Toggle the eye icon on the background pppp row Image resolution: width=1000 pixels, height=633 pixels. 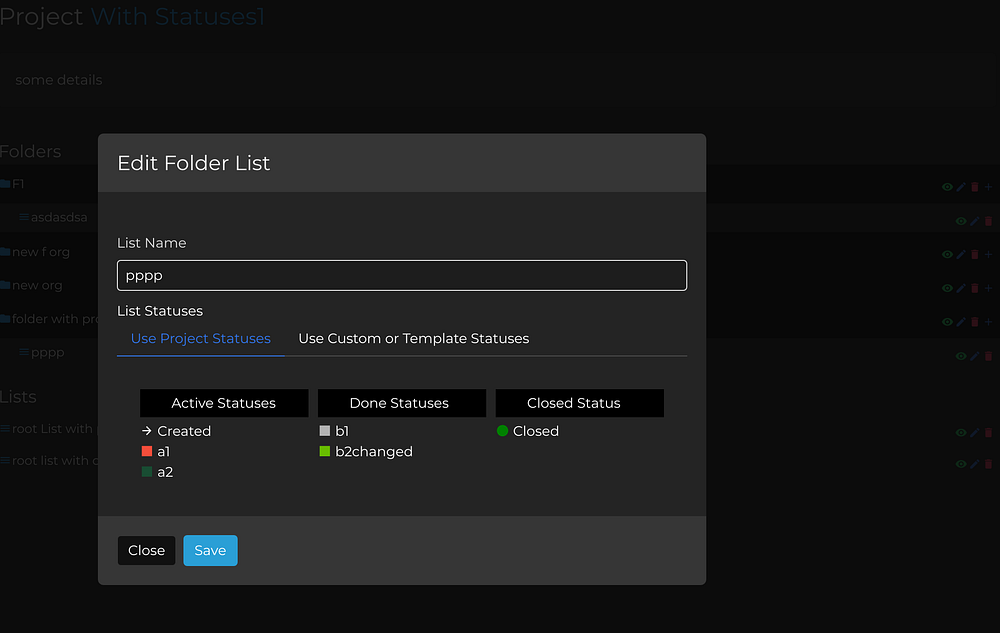click(x=961, y=356)
